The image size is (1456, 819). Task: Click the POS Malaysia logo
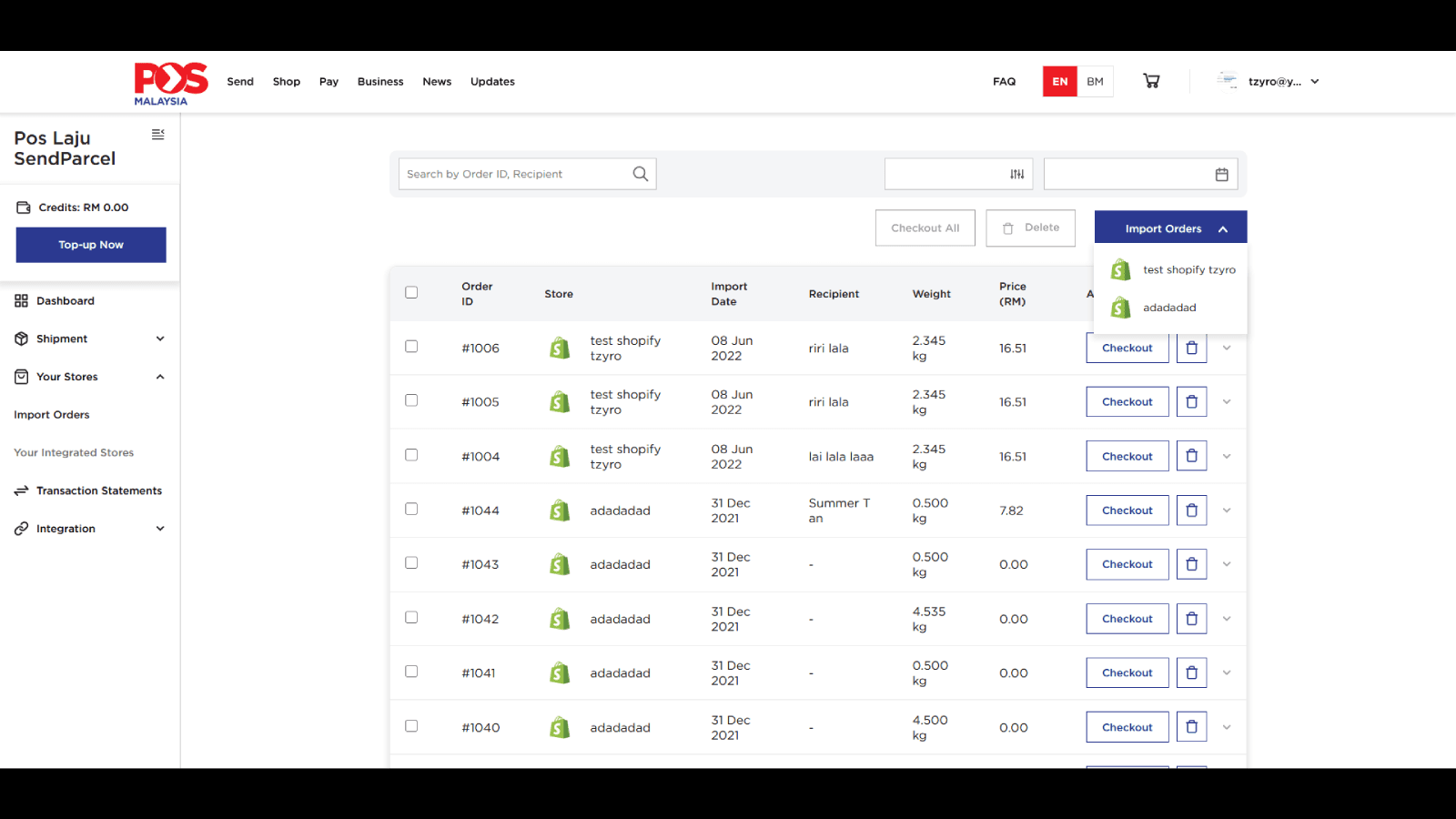(x=170, y=83)
